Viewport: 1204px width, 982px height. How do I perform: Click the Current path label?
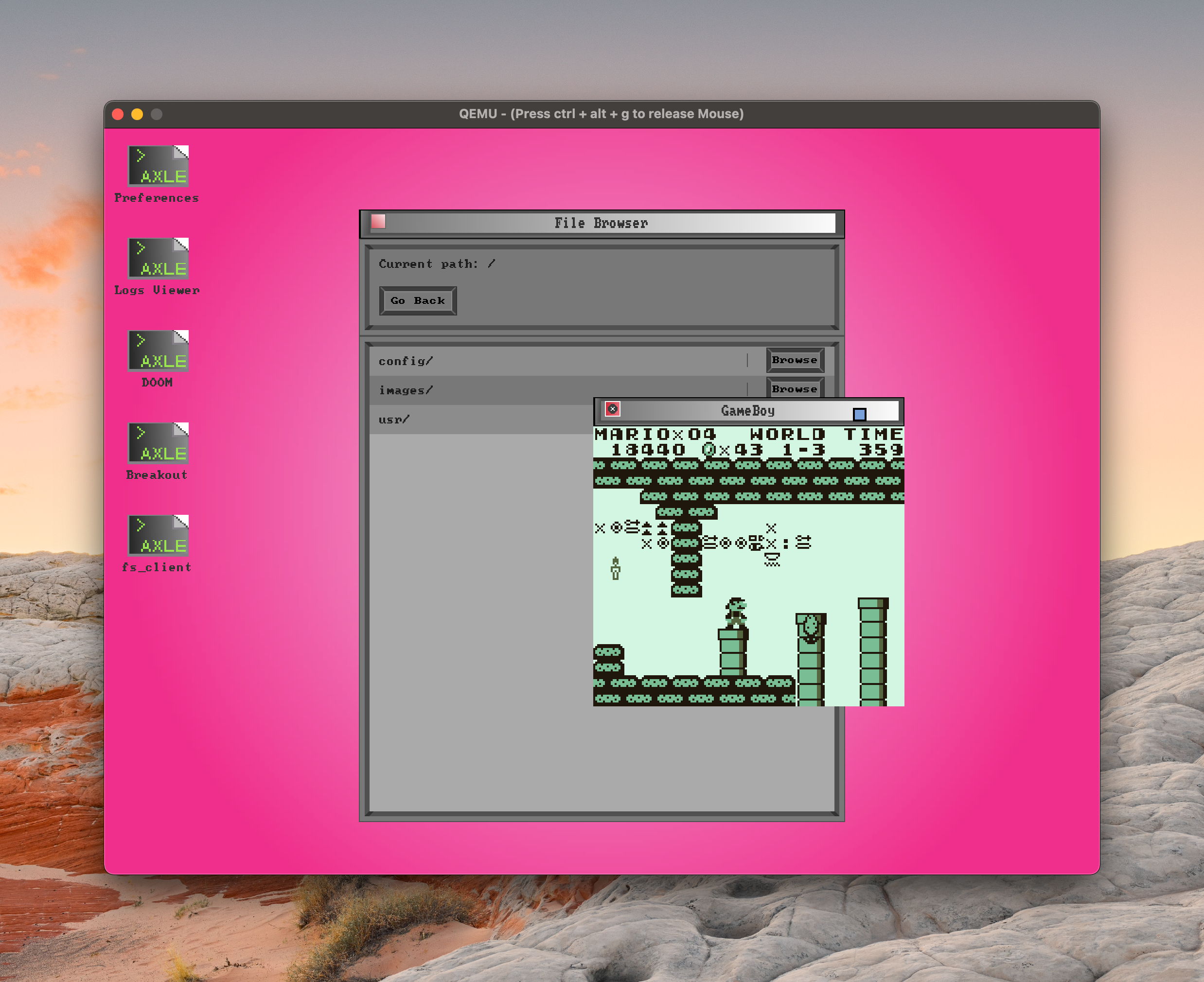[x=437, y=263]
